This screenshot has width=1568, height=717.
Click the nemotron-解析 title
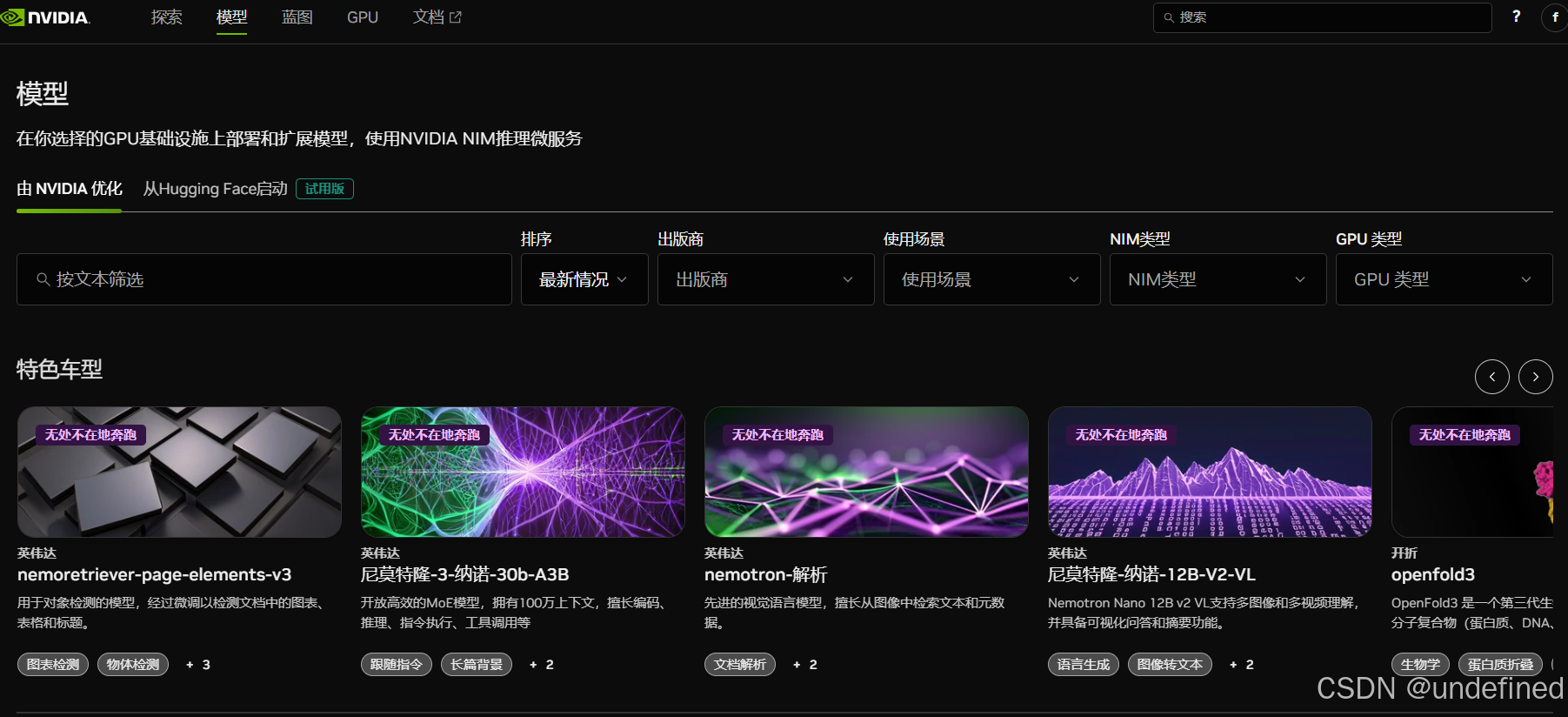pyautogui.click(x=765, y=574)
